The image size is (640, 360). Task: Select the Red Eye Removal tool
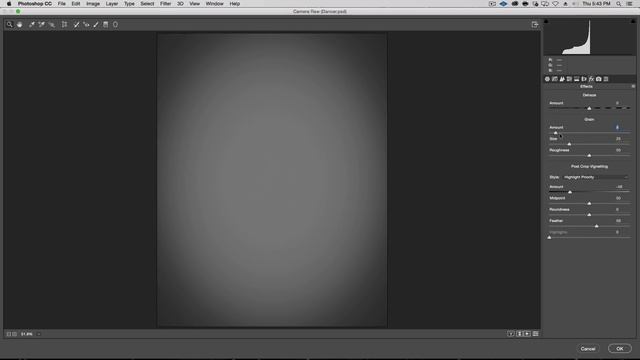coord(86,24)
